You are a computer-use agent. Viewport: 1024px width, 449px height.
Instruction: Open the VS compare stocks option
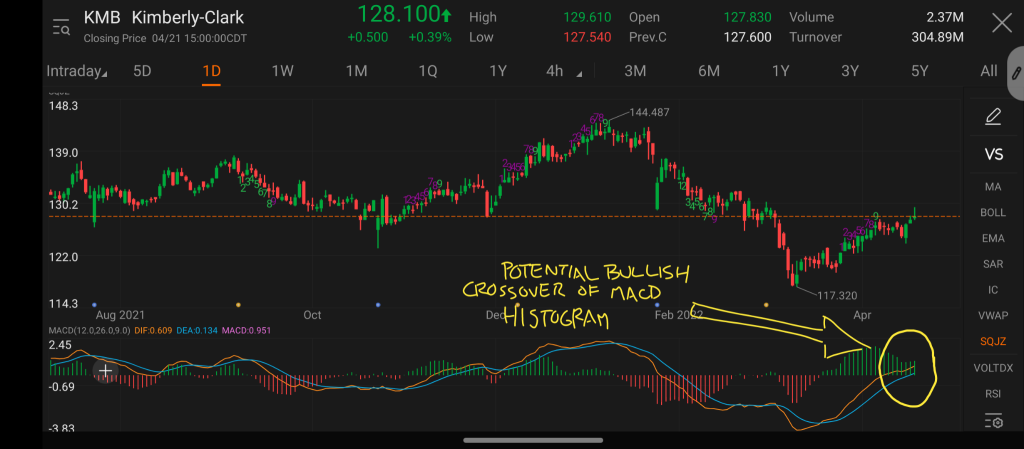tap(993, 155)
